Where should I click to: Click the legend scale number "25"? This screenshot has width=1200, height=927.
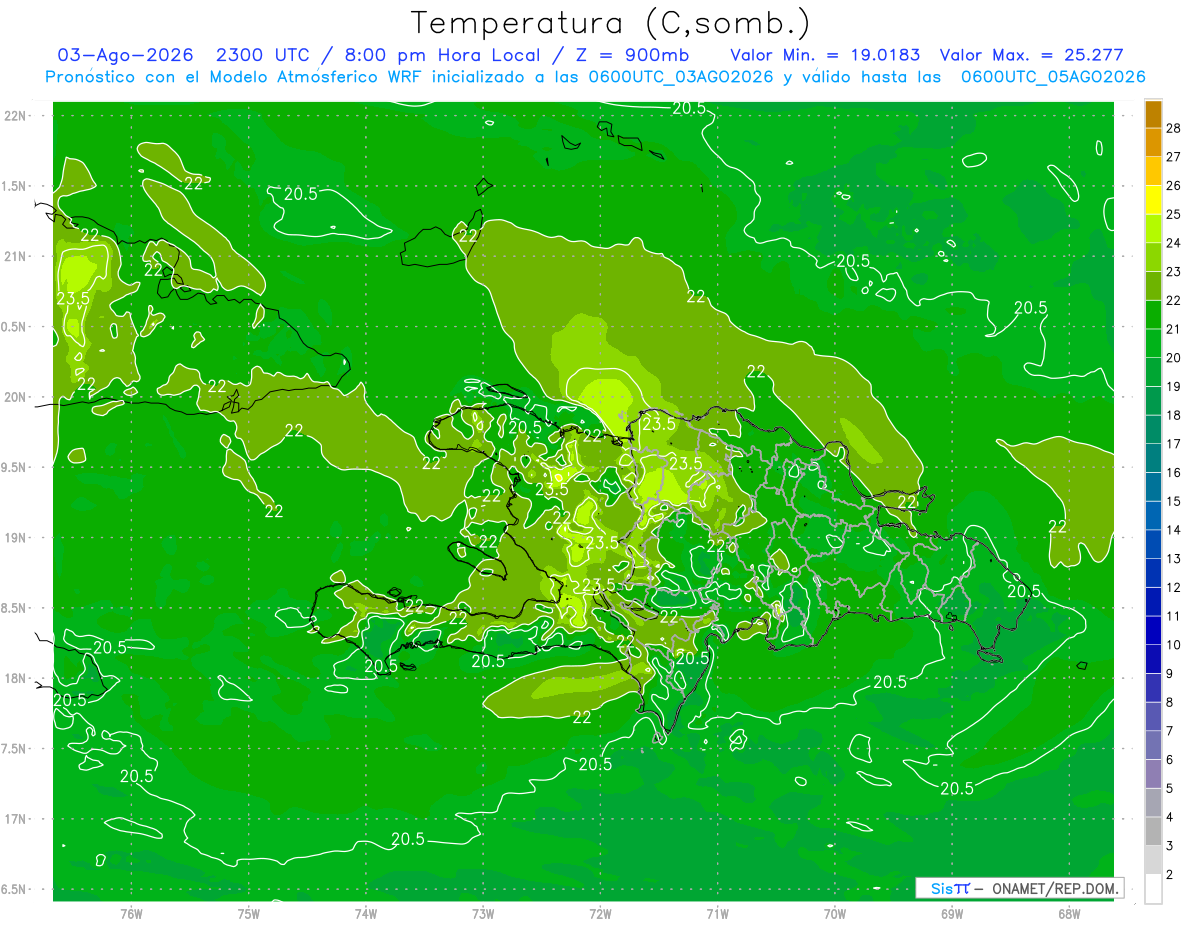(1174, 214)
